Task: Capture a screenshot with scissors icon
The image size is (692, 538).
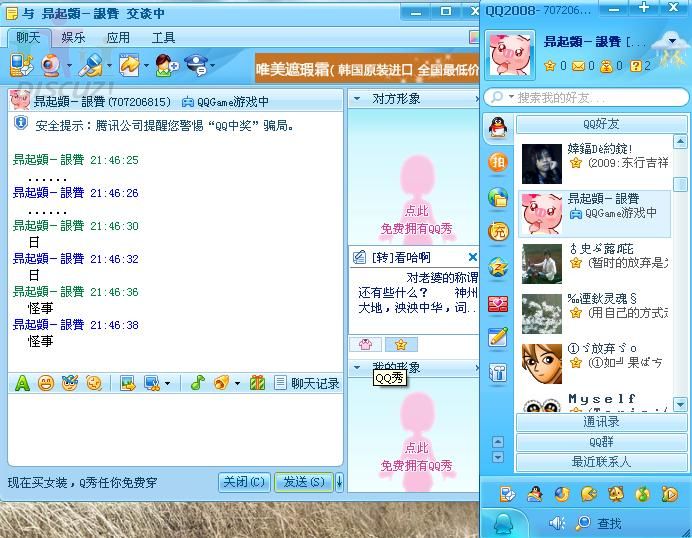Action: (152, 383)
